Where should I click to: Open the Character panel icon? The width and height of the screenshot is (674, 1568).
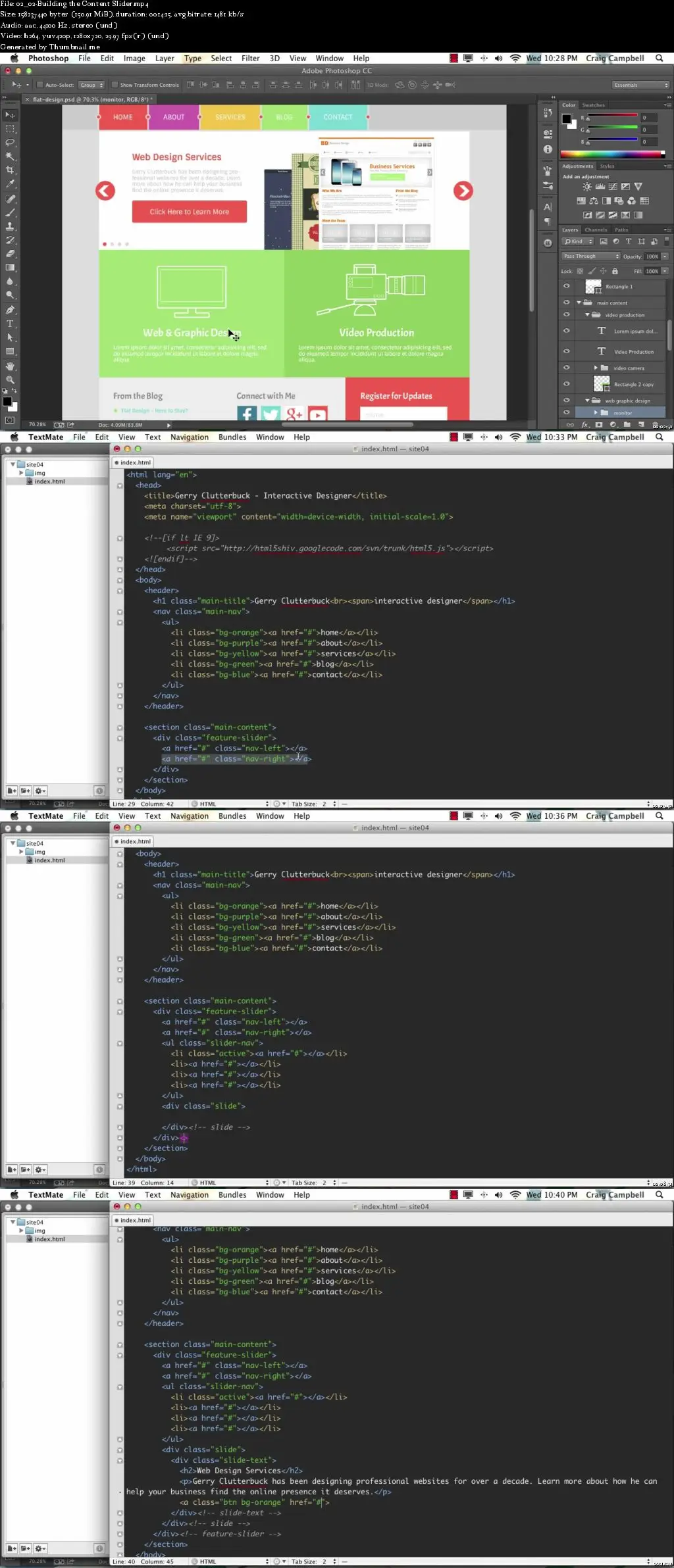(x=548, y=207)
